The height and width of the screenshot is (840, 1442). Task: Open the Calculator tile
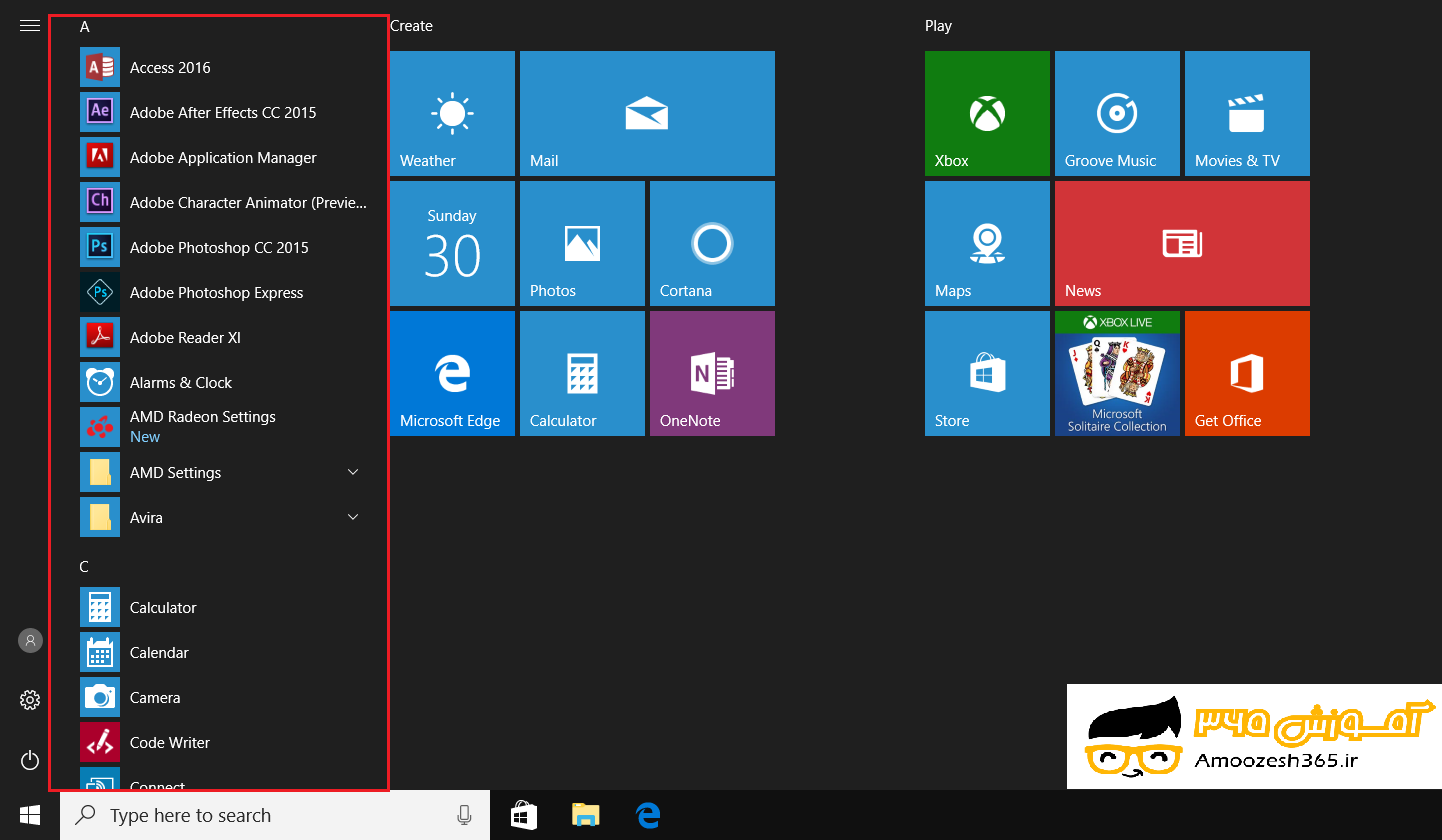coord(582,374)
